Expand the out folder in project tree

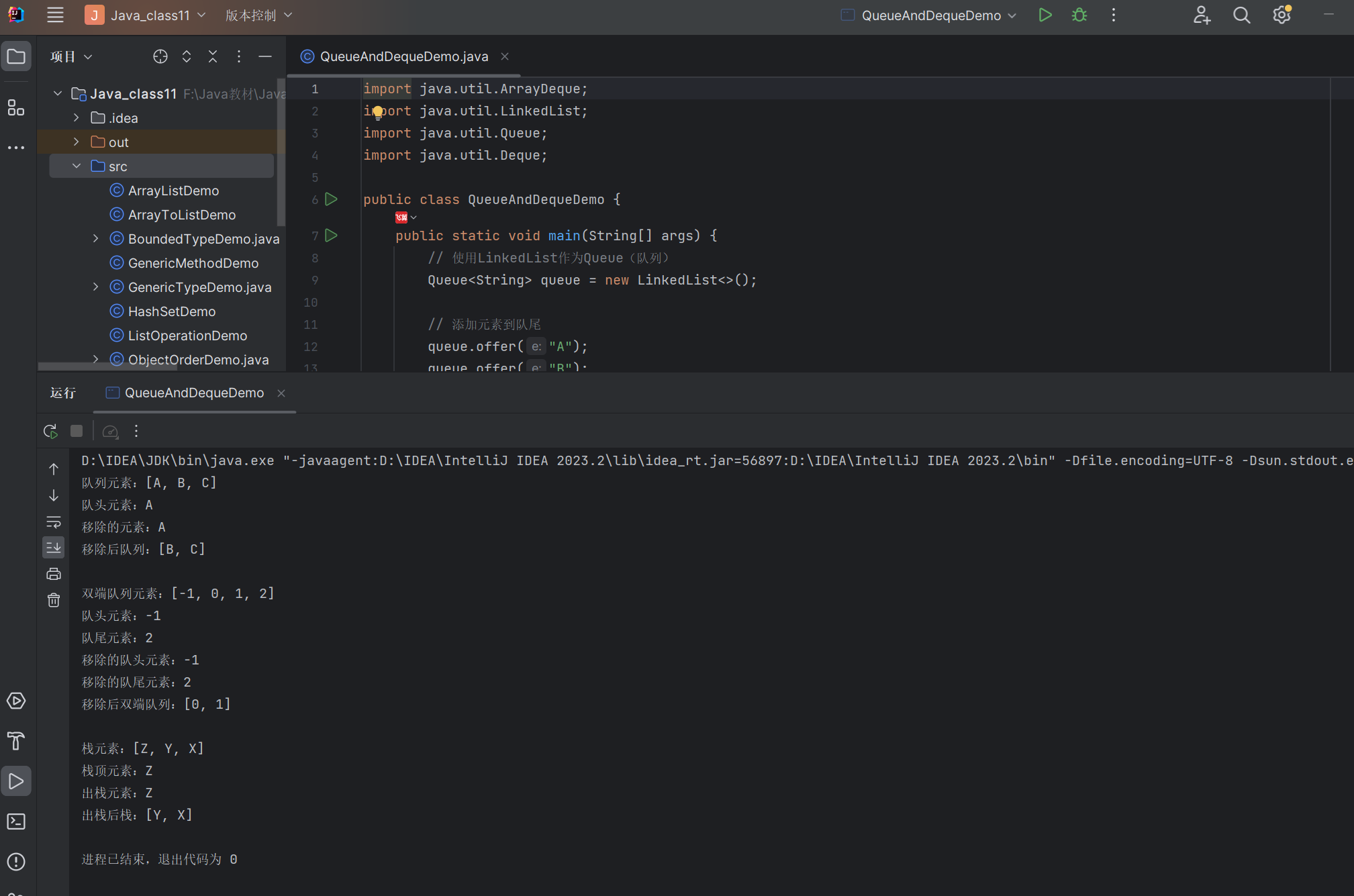coord(77,142)
